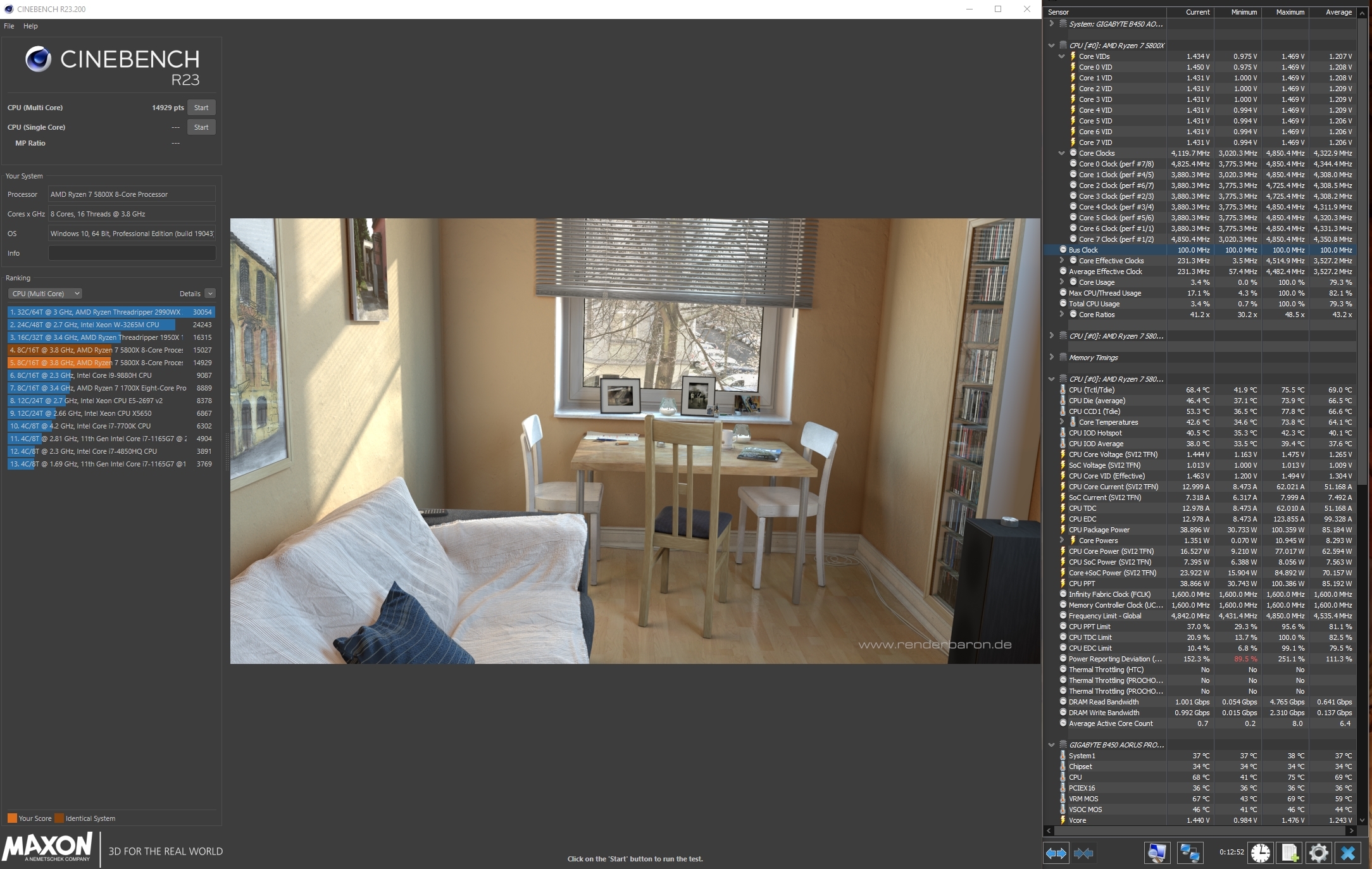This screenshot has height=869, width=1372.
Task: Click the remote network computers icon
Action: point(1190,853)
